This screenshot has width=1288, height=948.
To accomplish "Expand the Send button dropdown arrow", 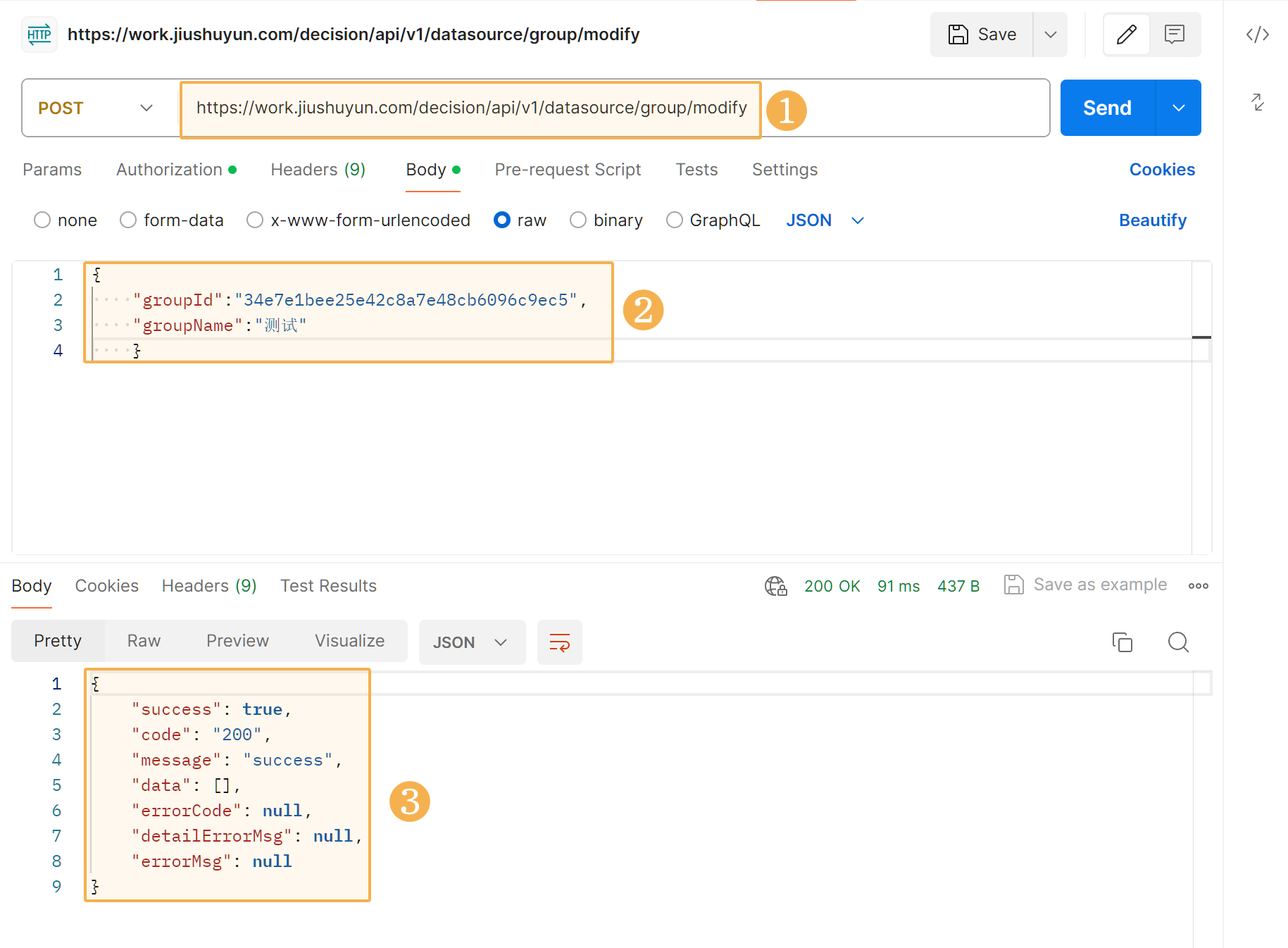I will (1178, 108).
